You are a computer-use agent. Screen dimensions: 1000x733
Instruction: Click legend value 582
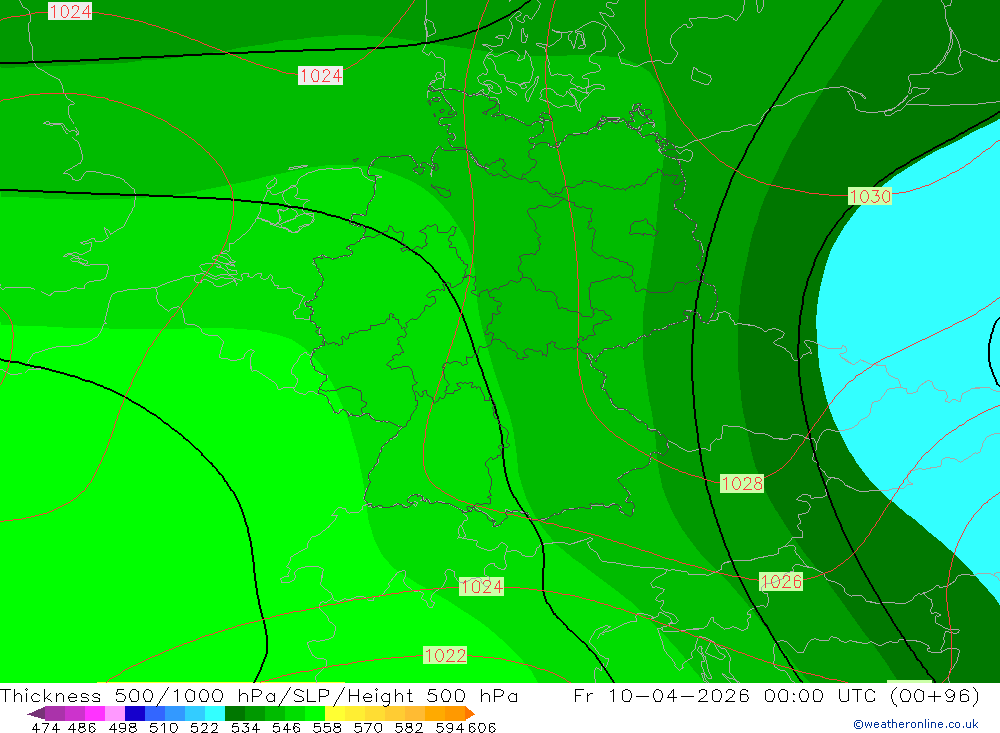tap(409, 728)
